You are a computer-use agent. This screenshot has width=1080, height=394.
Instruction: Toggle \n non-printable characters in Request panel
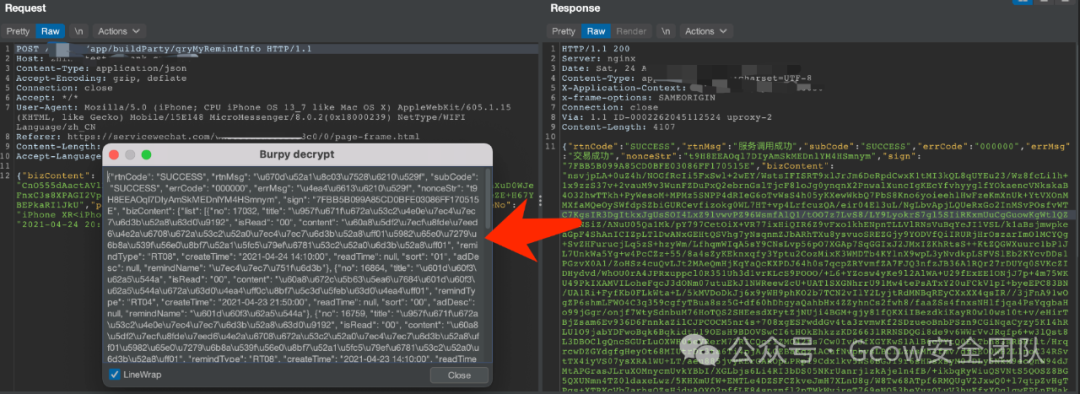click(x=79, y=32)
